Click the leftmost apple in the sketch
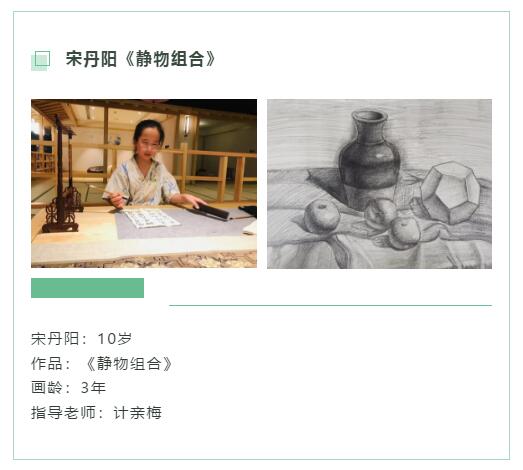 [322, 217]
